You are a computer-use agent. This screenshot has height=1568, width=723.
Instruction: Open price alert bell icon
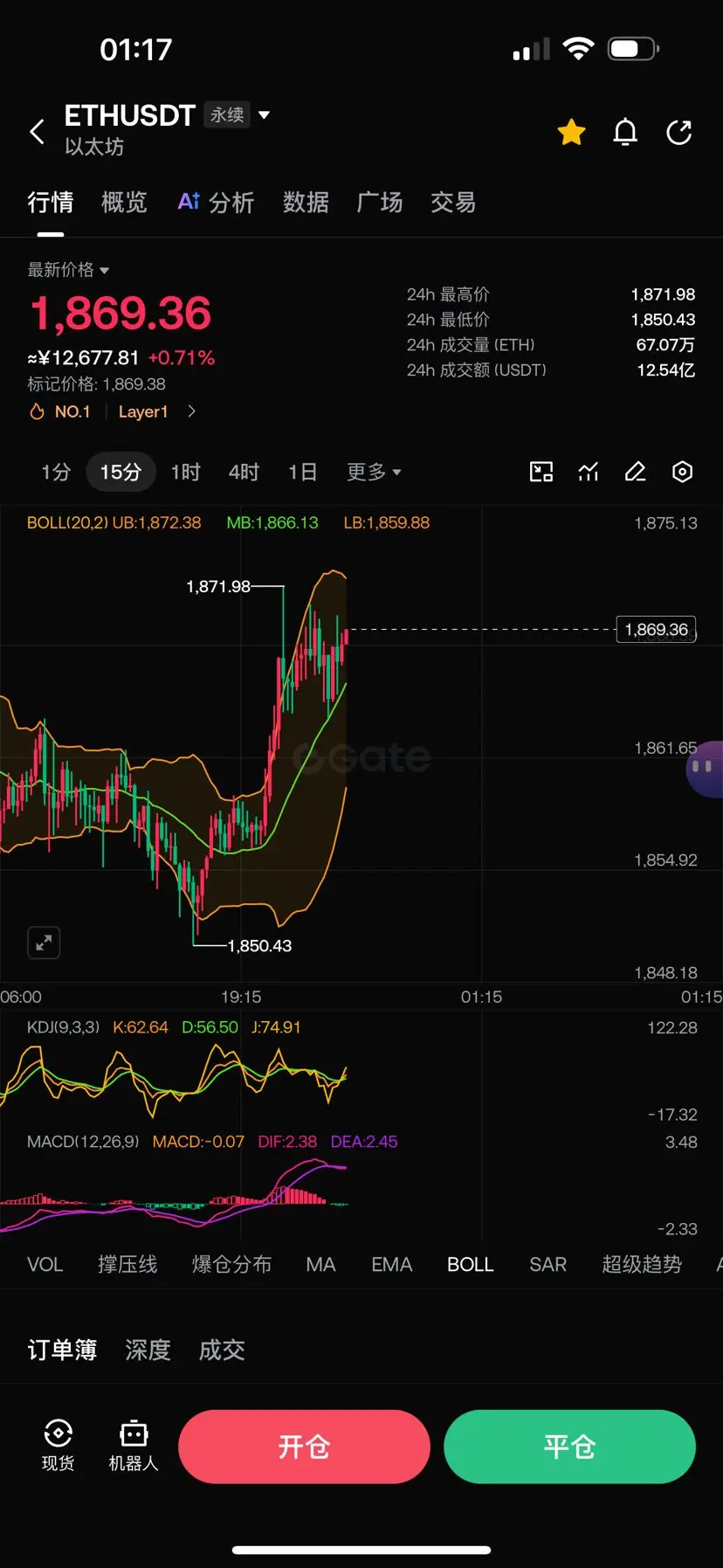click(625, 132)
